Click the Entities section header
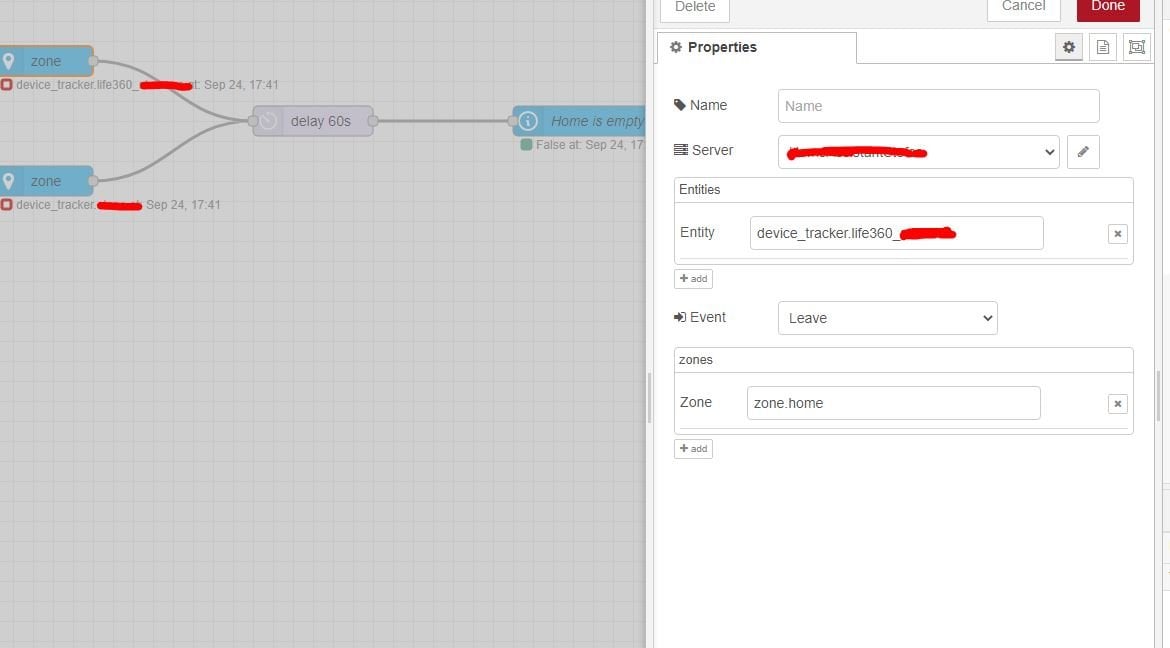This screenshot has height=648, width=1170. 904,190
